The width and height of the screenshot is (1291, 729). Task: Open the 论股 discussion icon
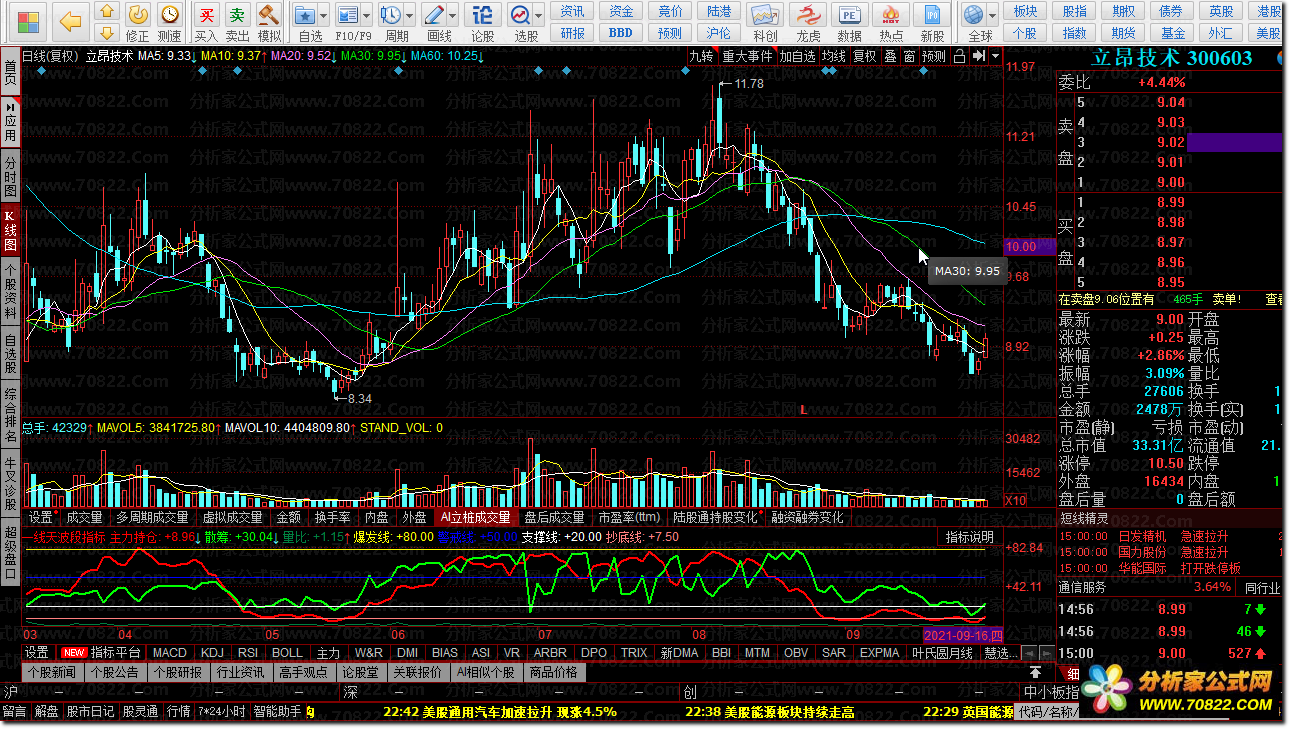click(482, 22)
